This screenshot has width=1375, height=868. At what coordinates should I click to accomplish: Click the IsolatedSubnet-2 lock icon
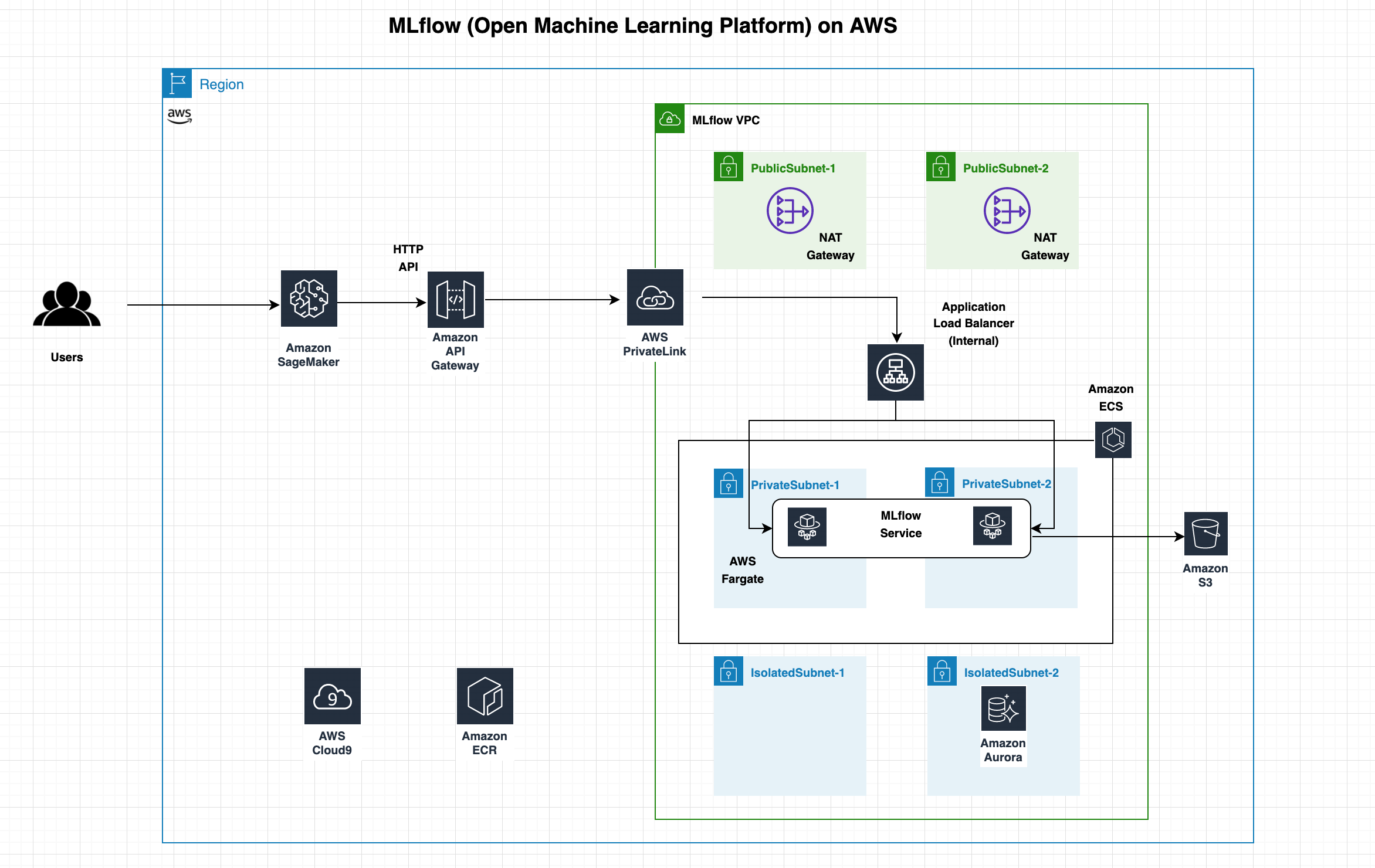point(942,671)
